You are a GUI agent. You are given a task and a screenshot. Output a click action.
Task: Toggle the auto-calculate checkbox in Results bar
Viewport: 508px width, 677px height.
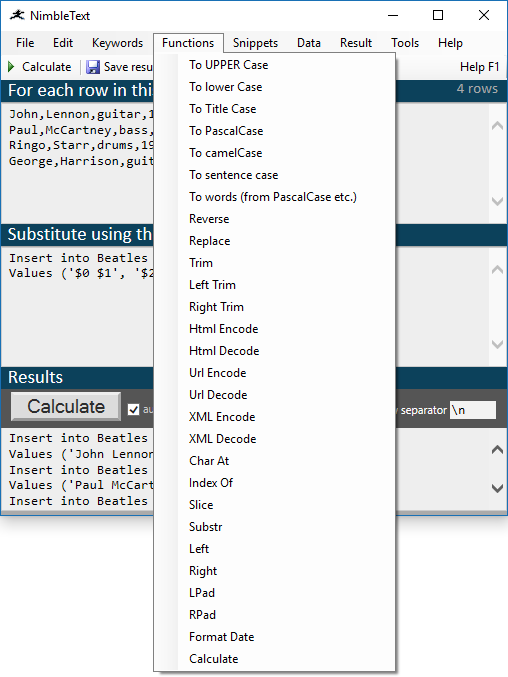pyautogui.click(x=133, y=409)
